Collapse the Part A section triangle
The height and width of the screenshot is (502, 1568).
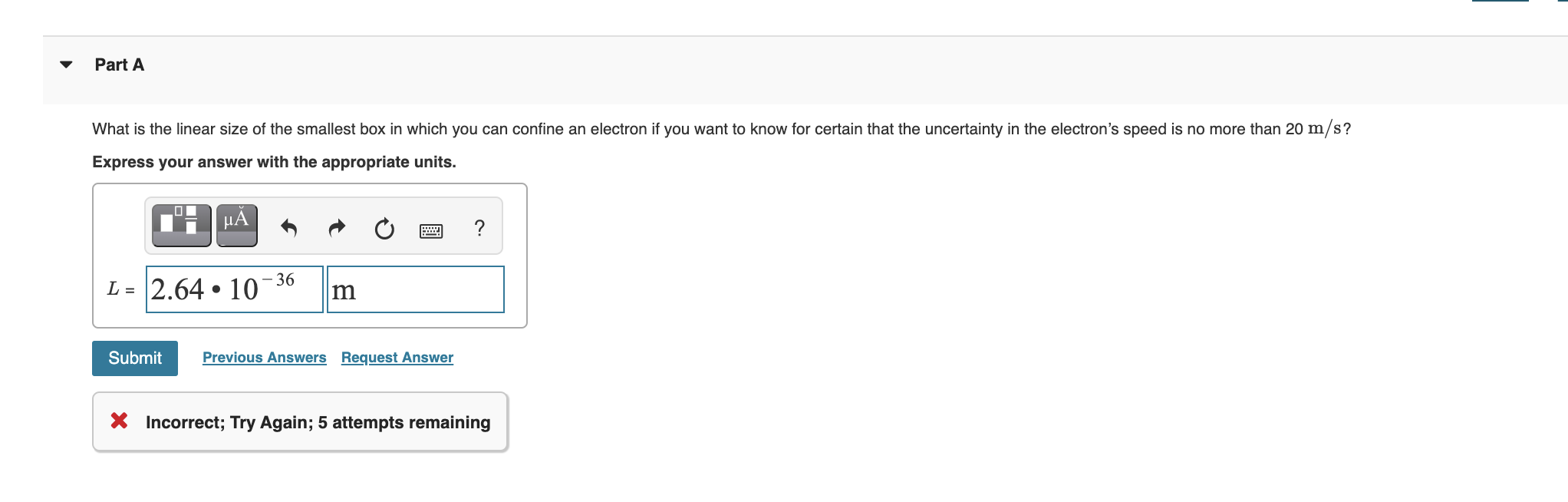click(66, 64)
